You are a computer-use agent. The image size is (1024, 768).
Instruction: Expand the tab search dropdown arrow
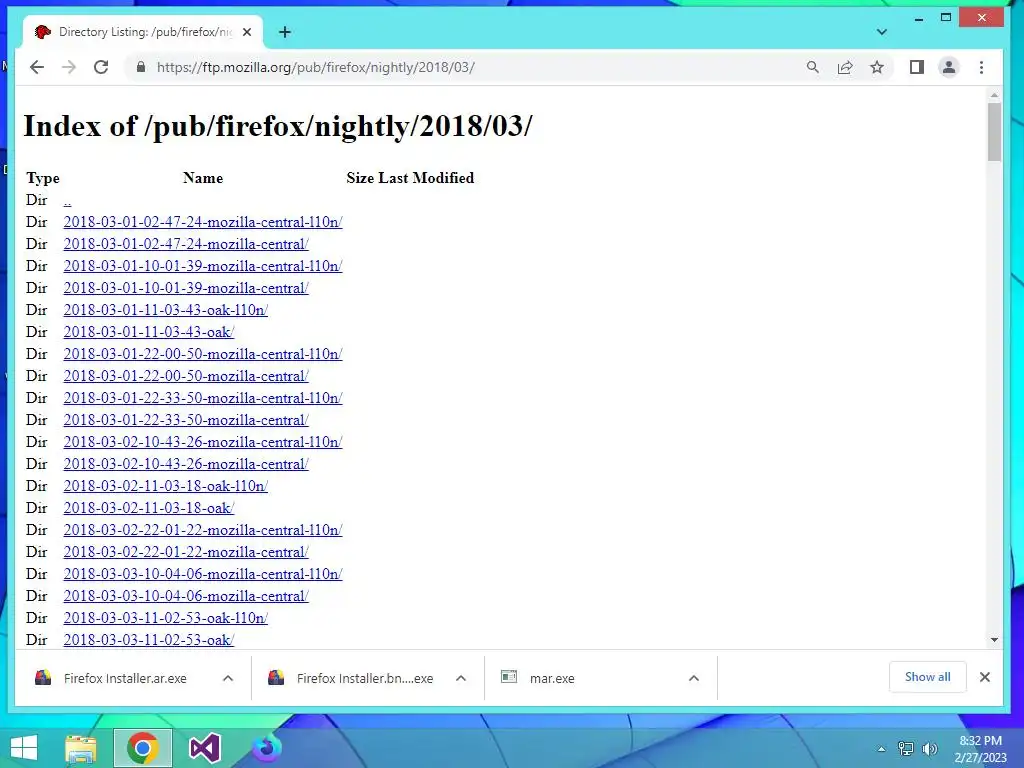click(882, 32)
